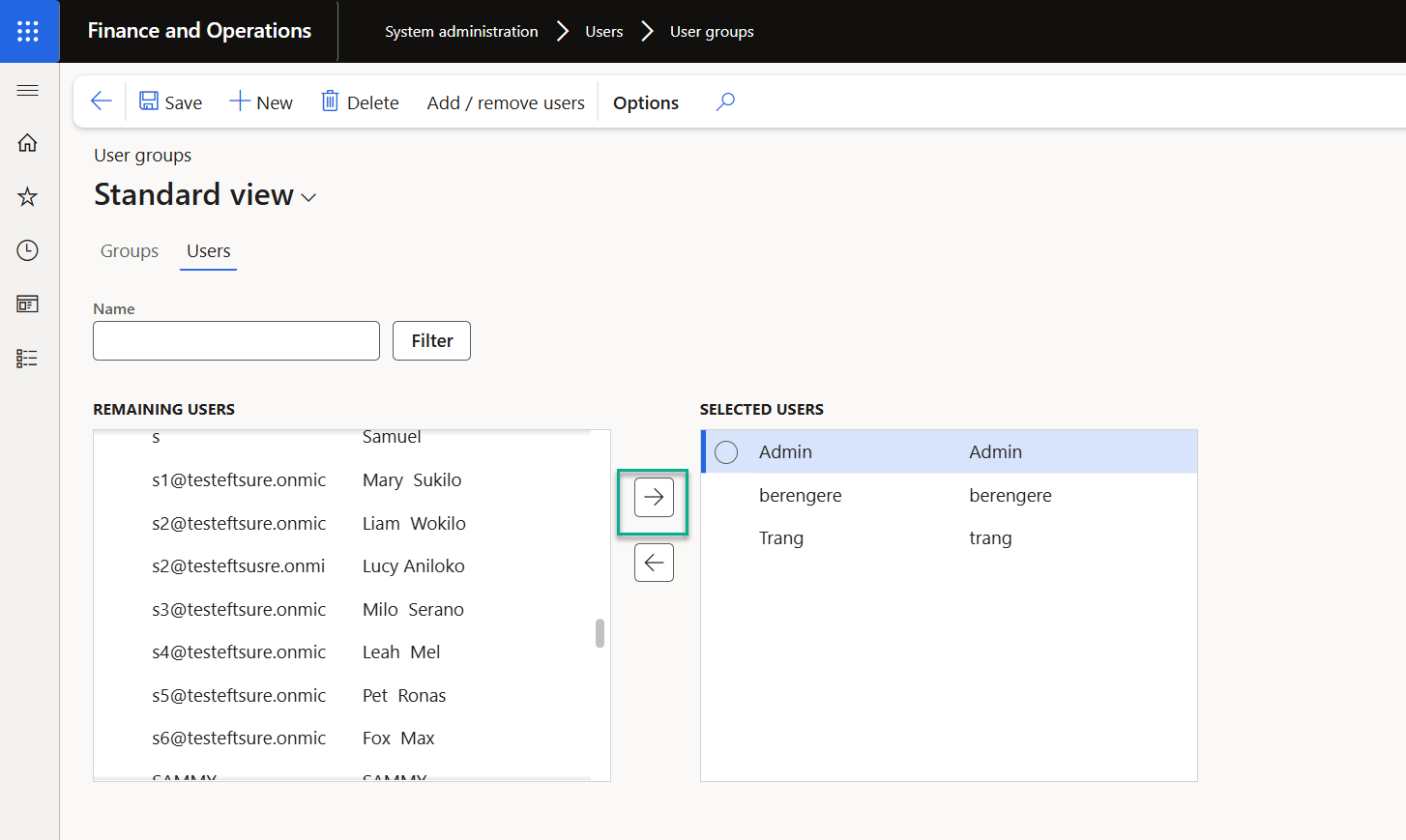Select the Fox Max user row

pos(342,739)
